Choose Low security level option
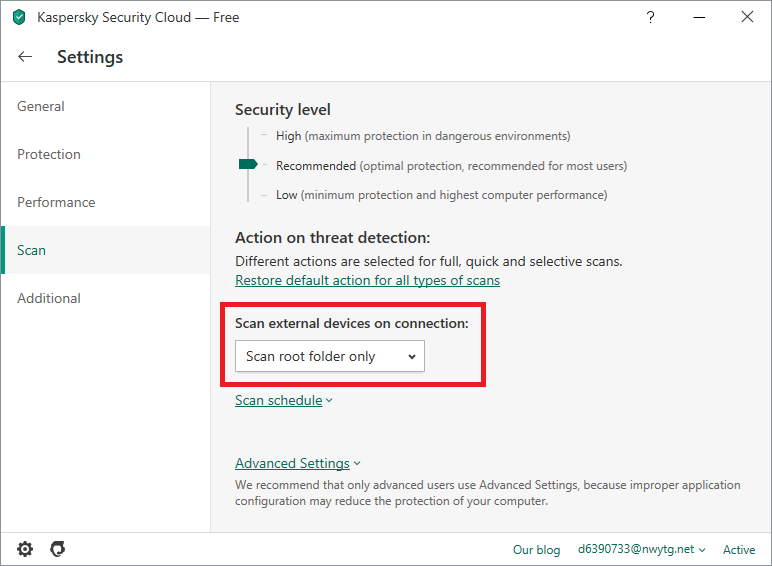The height and width of the screenshot is (566, 772). (x=286, y=195)
